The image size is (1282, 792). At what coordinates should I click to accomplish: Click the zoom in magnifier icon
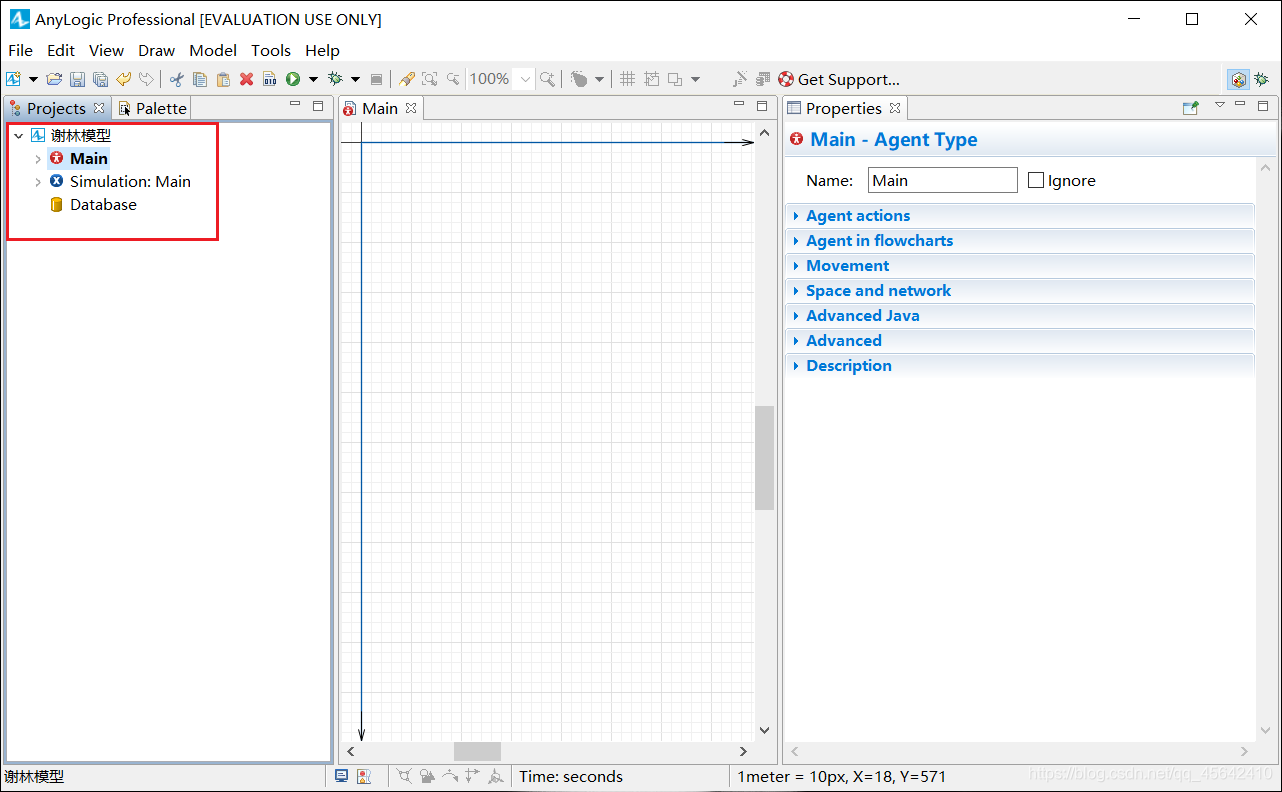[x=547, y=79]
